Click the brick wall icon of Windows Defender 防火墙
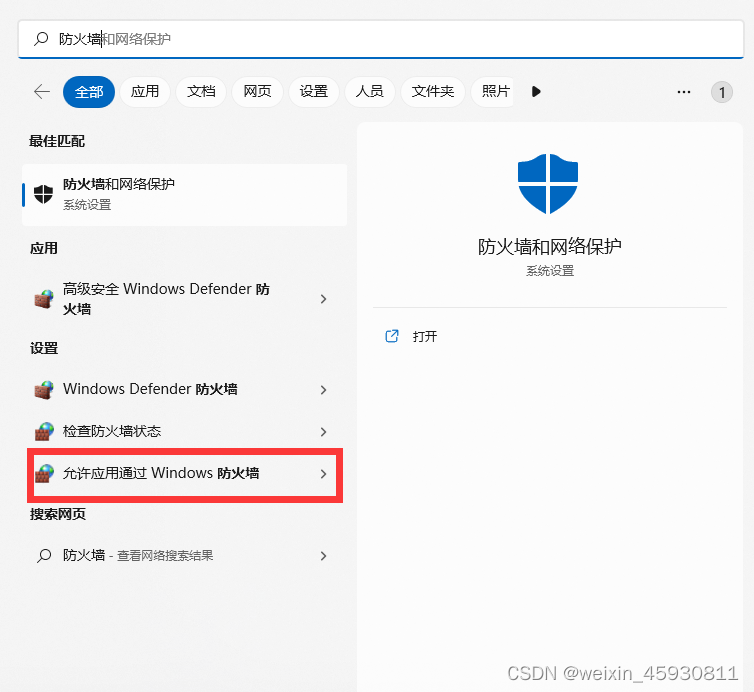754x692 pixels. (44, 390)
